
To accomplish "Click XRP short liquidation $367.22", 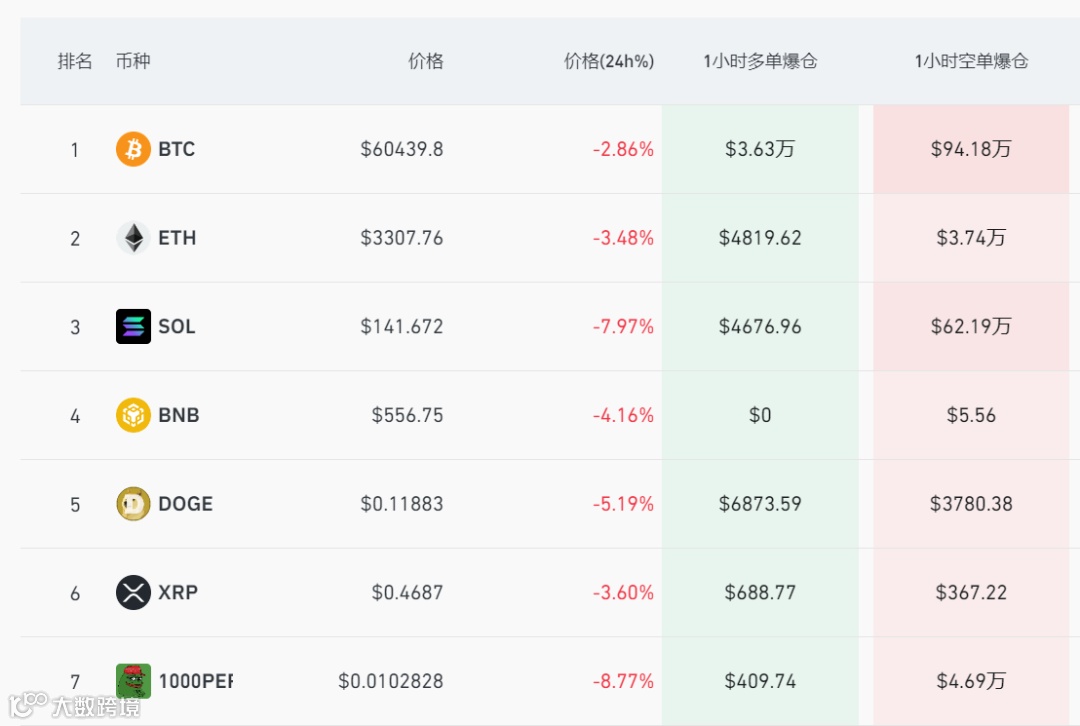I will [971, 592].
